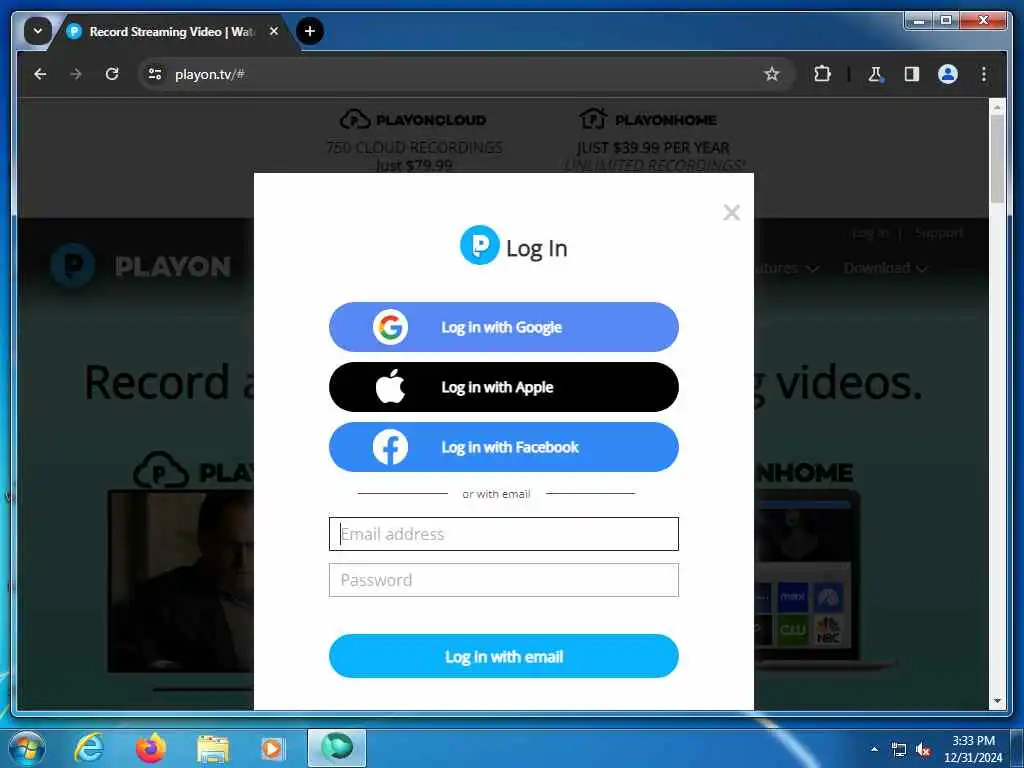Click the PlayOn logo beside Log In heading
This screenshot has height=768, width=1024.
(479, 245)
